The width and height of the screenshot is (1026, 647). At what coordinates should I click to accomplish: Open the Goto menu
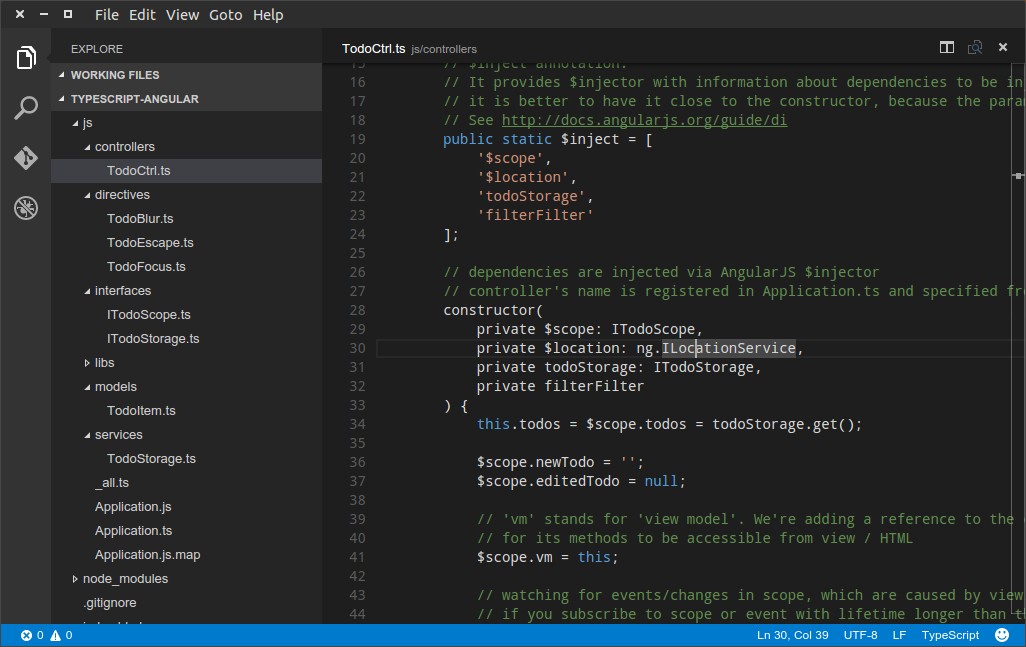point(226,14)
